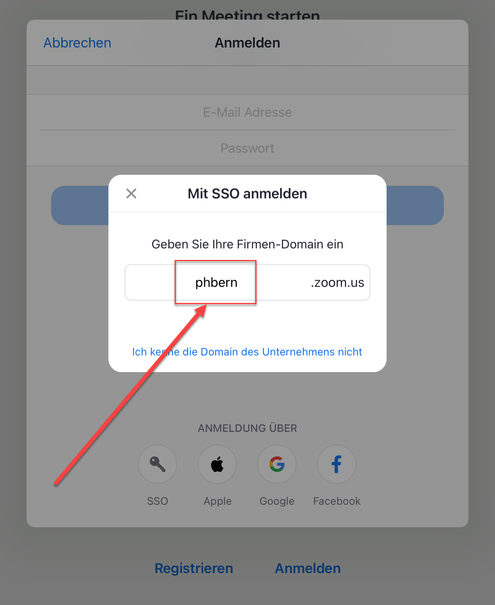Click the E-Mail Adresse field
Viewport: 495px width, 605px height.
[247, 112]
